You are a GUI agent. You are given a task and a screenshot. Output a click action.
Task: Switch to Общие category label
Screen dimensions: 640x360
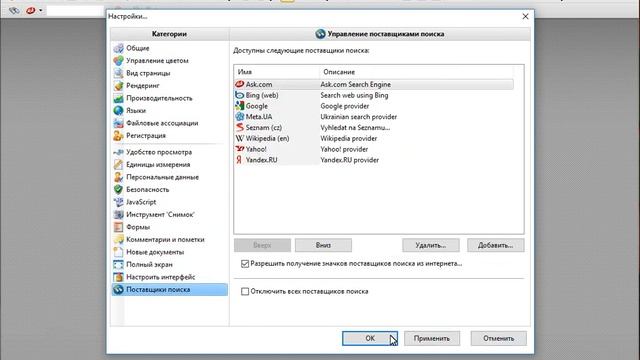point(138,48)
